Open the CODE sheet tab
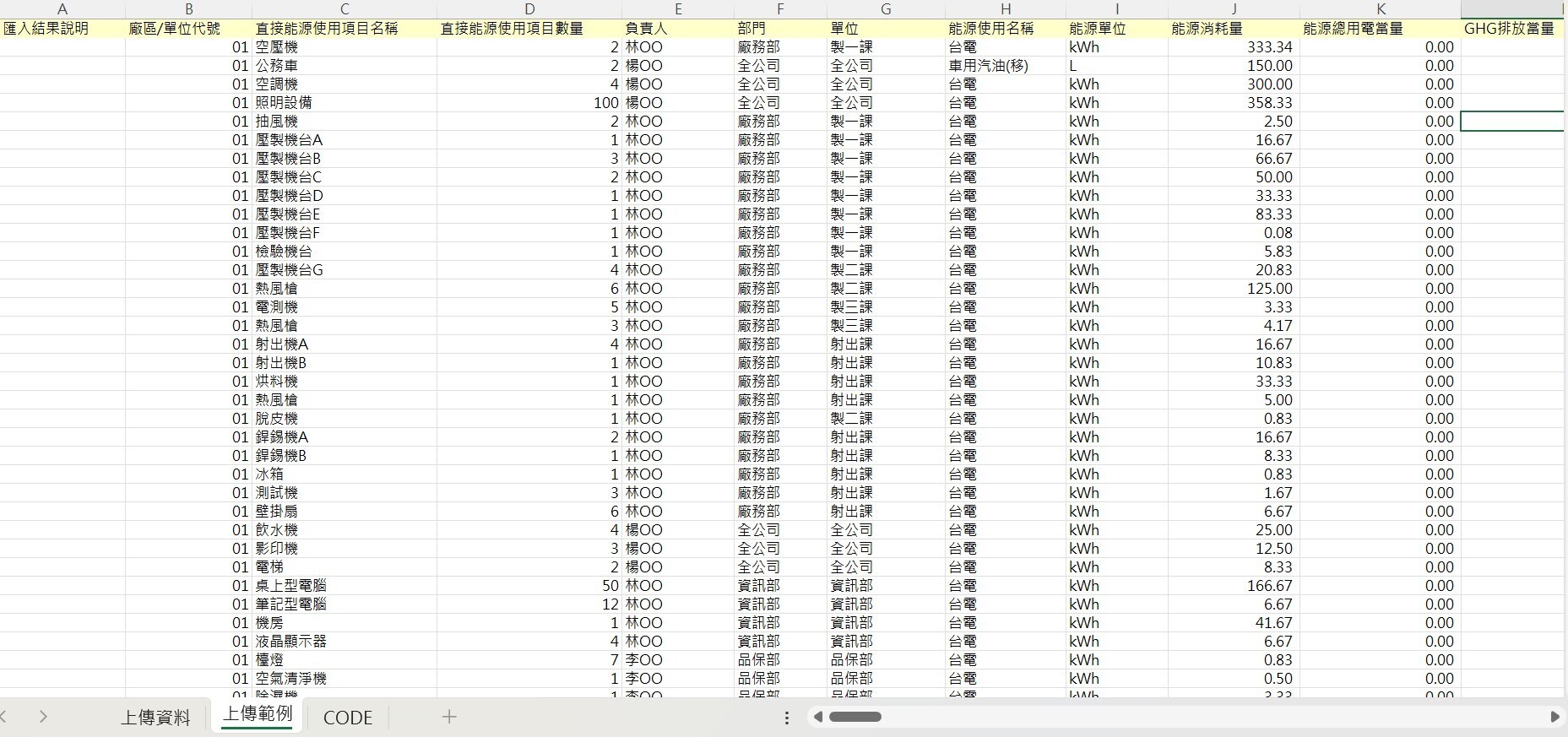 (348, 717)
